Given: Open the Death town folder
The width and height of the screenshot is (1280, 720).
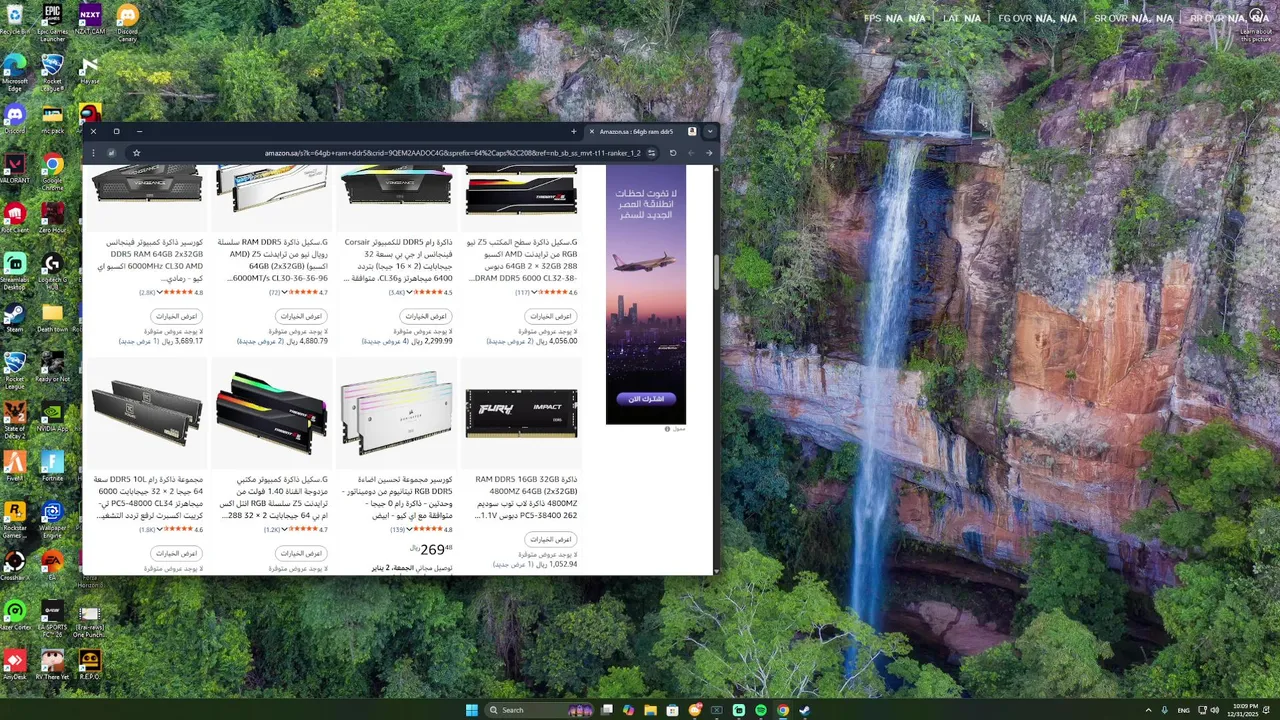Looking at the screenshot, I should (52, 318).
